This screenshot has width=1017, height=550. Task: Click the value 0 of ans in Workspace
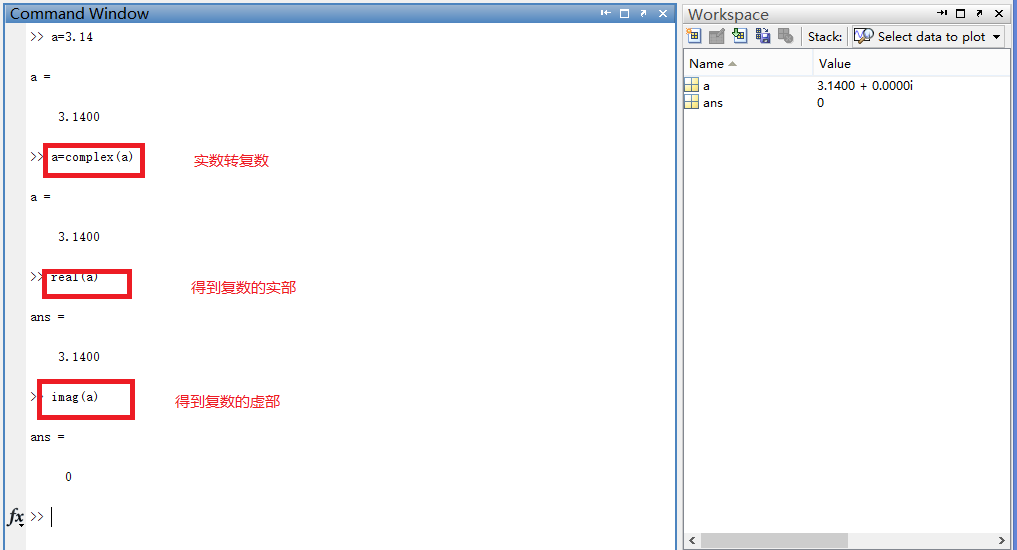click(820, 103)
